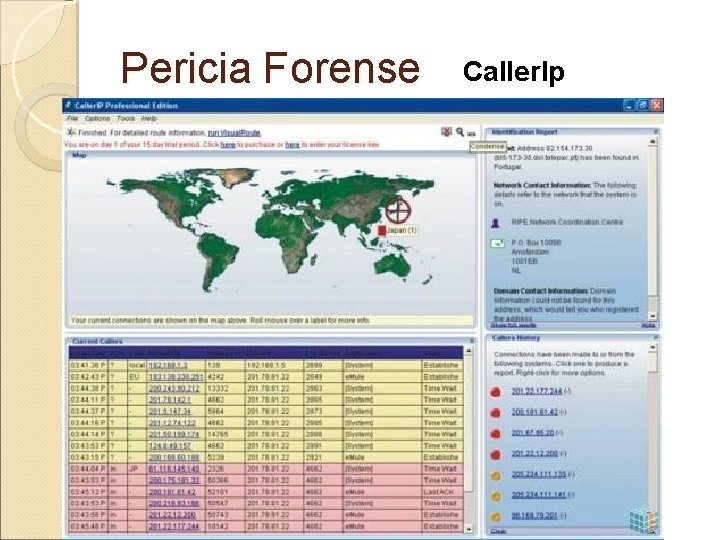Collapse the Identification Report panel

[x=656, y=132]
